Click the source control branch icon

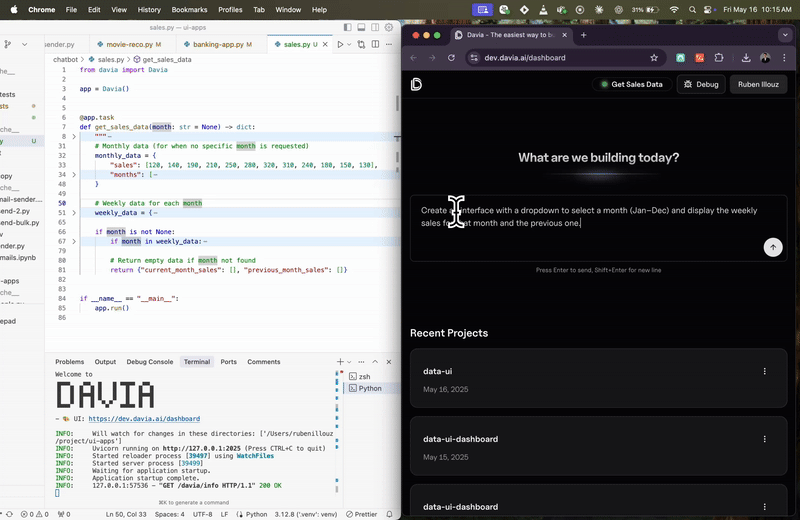[8, 44]
